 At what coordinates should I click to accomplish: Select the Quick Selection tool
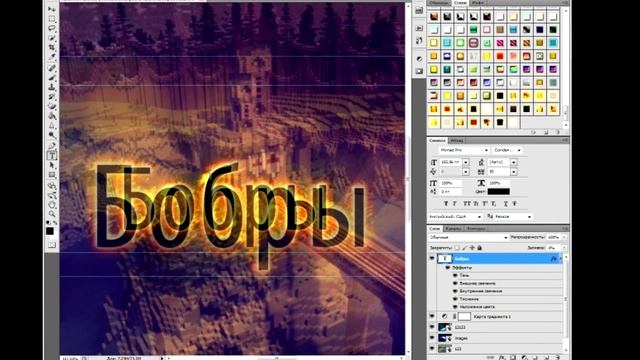click(52, 38)
